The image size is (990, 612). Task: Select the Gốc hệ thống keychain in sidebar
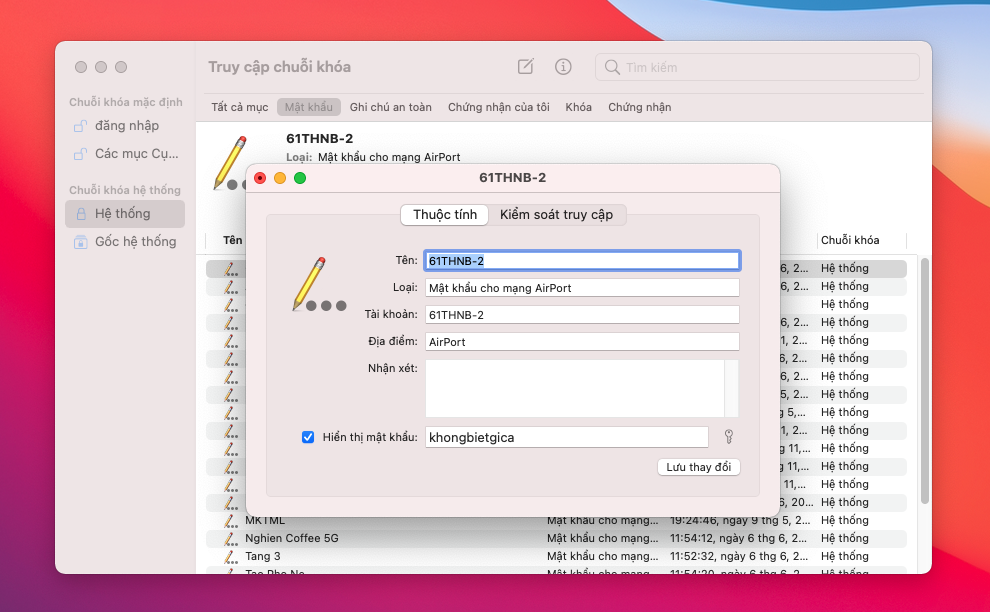click(125, 242)
